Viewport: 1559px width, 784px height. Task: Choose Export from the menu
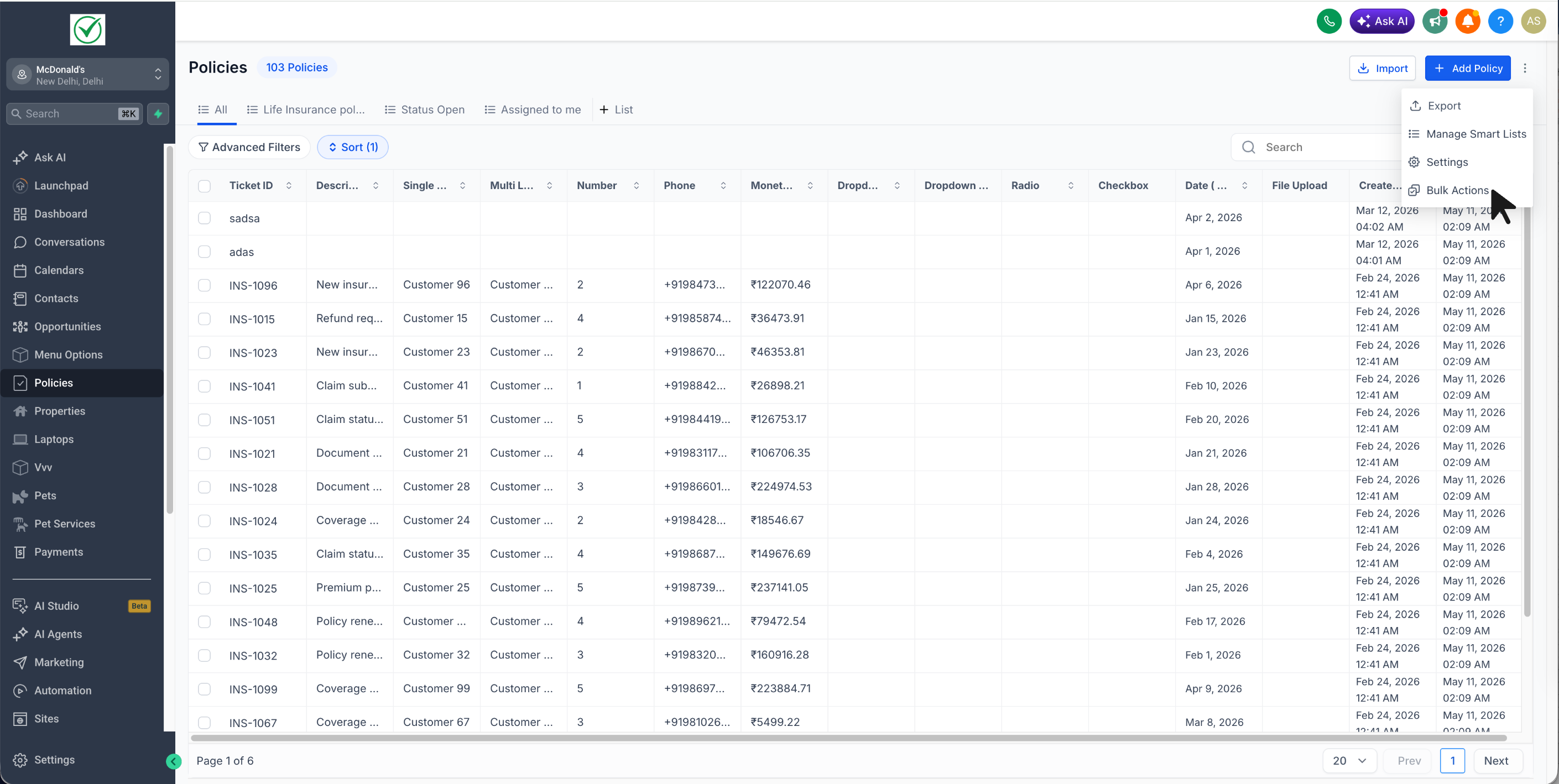[x=1467, y=106]
